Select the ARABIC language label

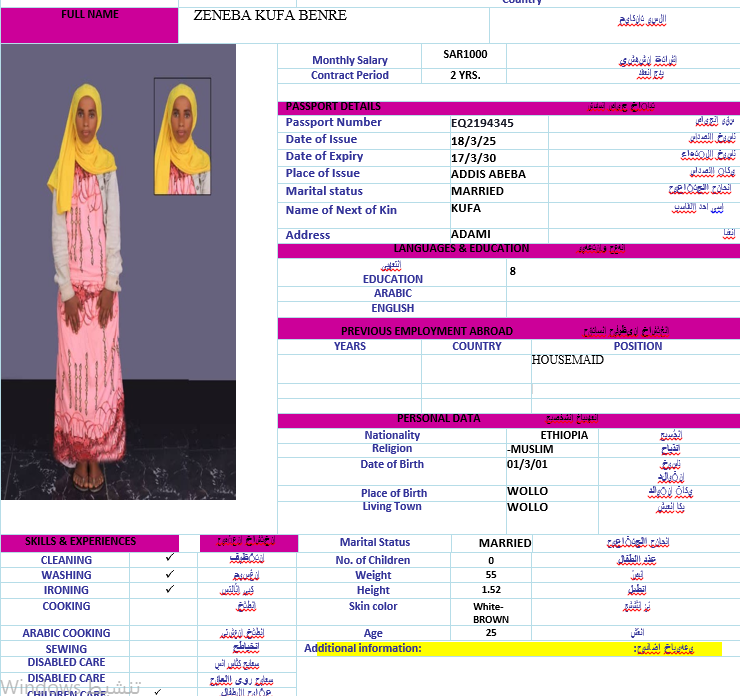click(393, 293)
